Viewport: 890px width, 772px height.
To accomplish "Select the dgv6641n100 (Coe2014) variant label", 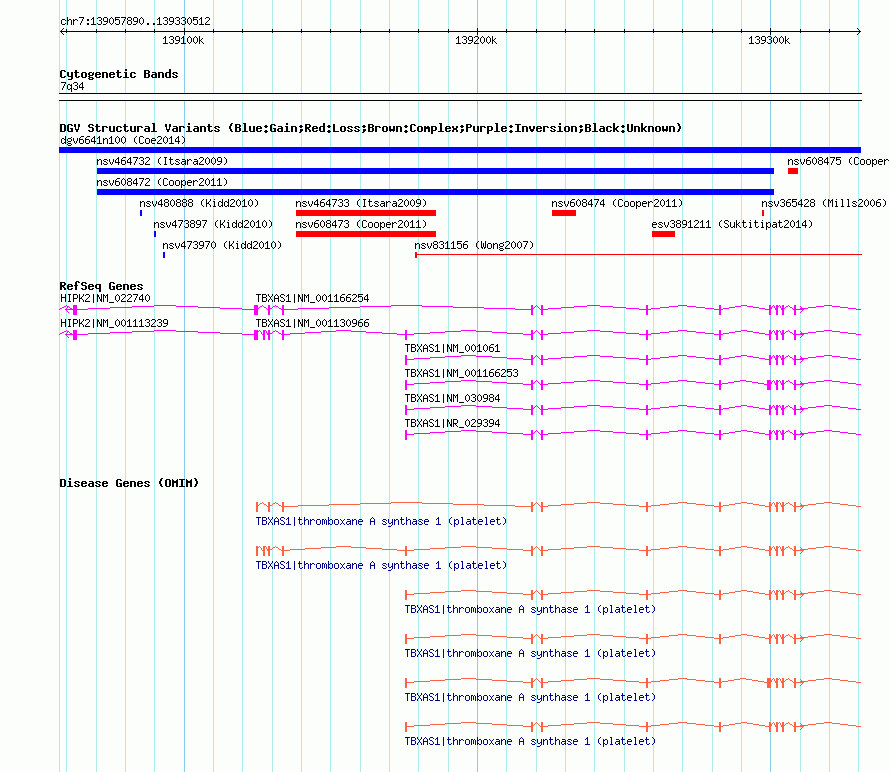I will click(x=123, y=140).
